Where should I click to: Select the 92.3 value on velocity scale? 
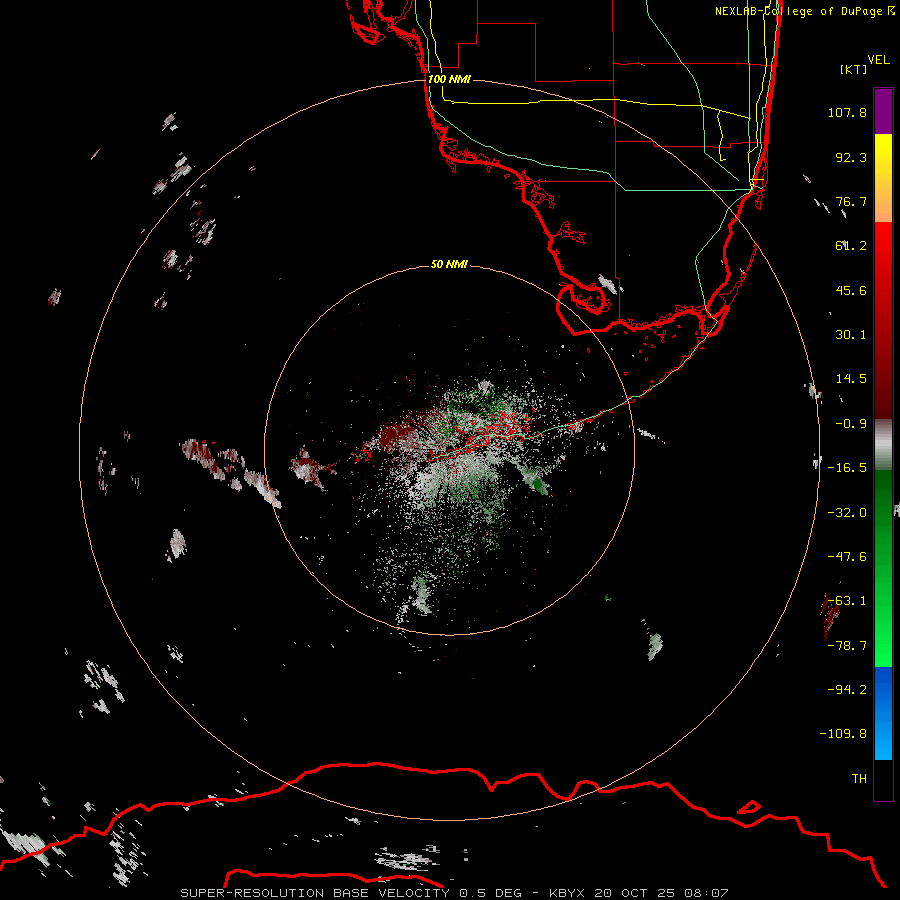[851, 157]
